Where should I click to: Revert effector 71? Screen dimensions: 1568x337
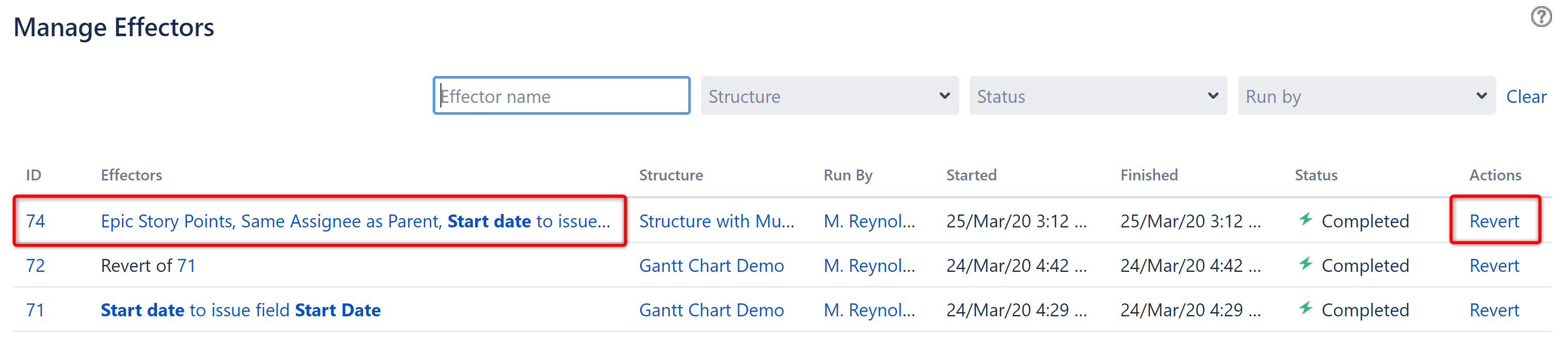(x=1494, y=310)
